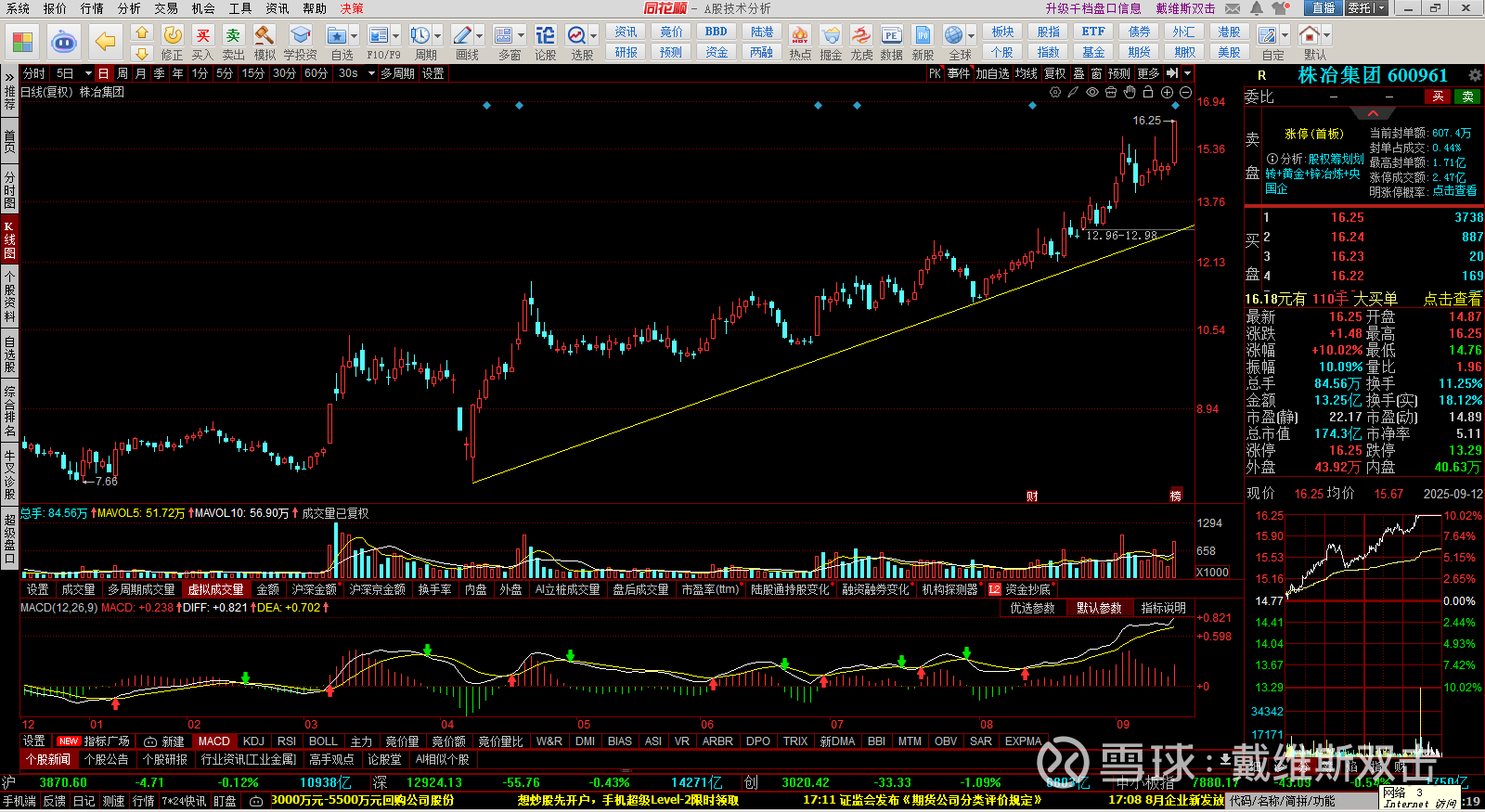Screen dimensions: 1485x812
Task: Click the 修正 refresh icon
Action: [173, 35]
